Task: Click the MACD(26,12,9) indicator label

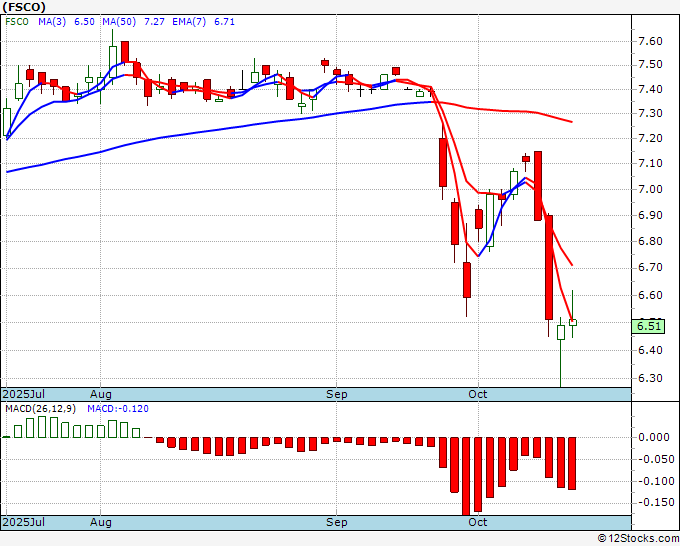Action: coord(41,409)
